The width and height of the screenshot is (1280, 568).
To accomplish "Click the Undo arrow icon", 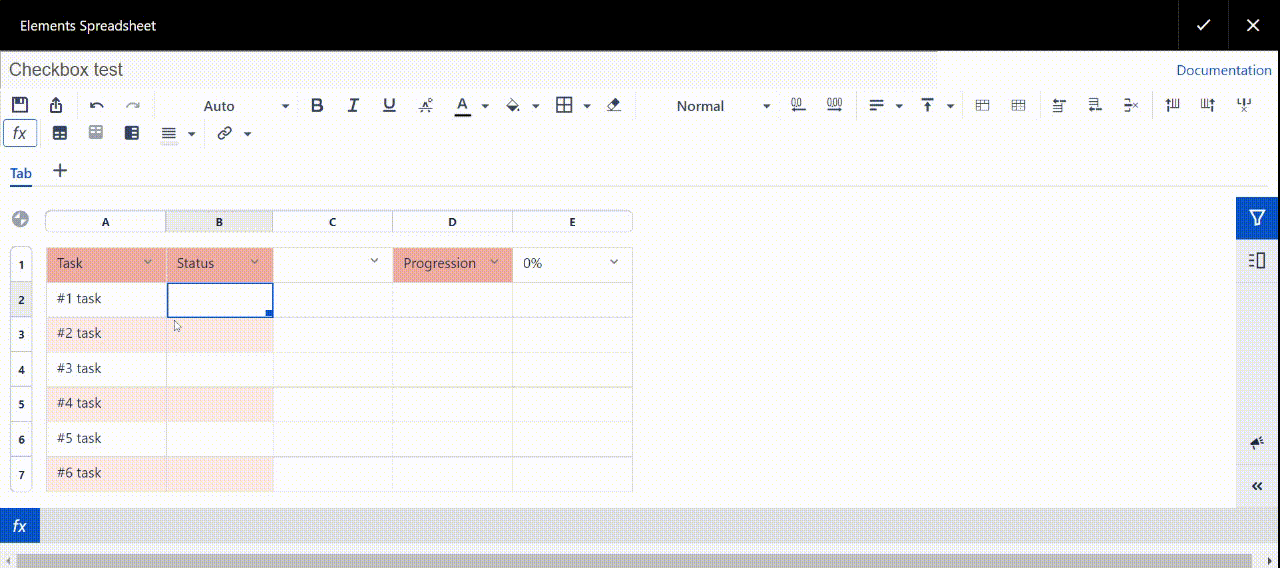I will (x=97, y=106).
